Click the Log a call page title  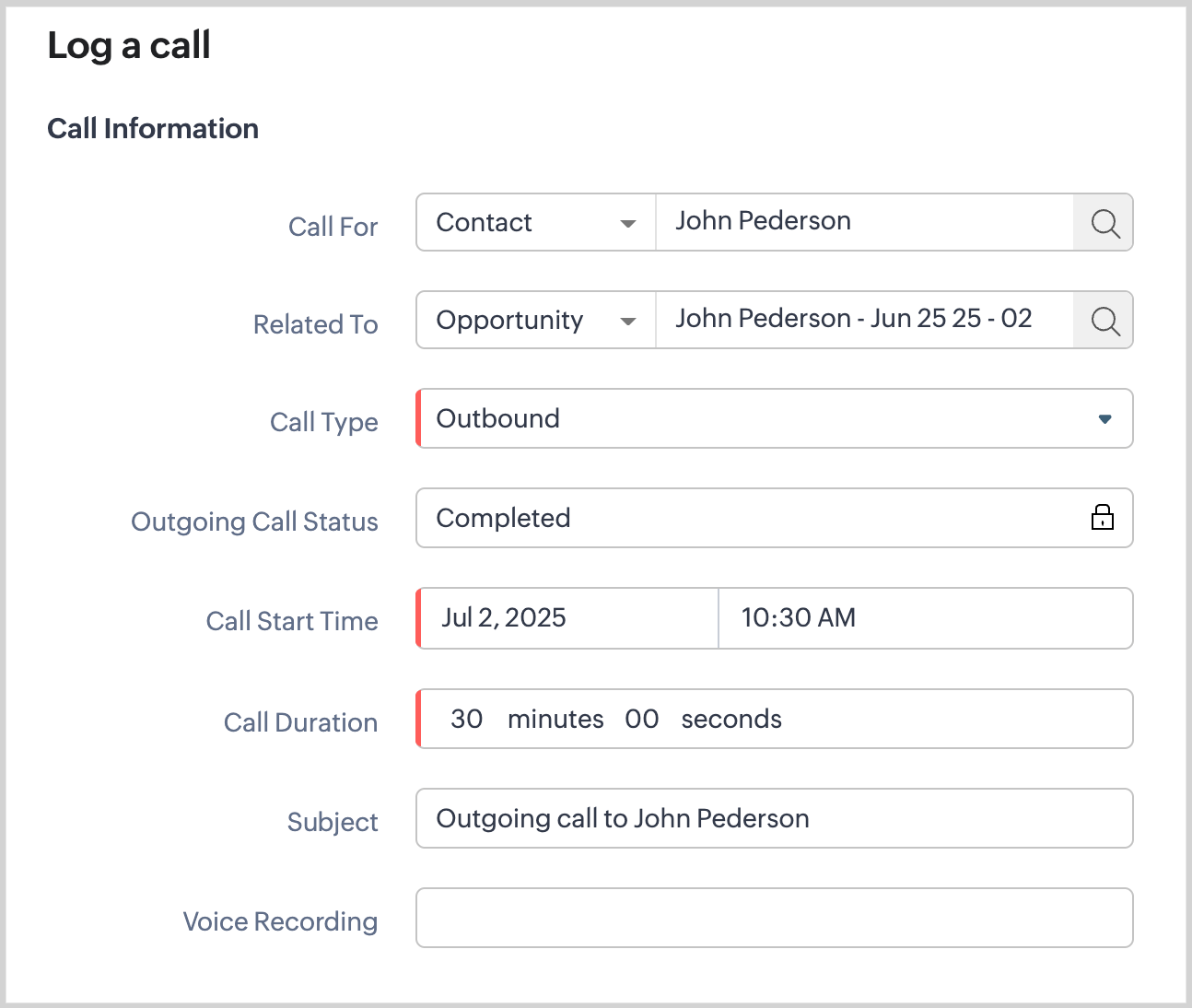coord(129,46)
